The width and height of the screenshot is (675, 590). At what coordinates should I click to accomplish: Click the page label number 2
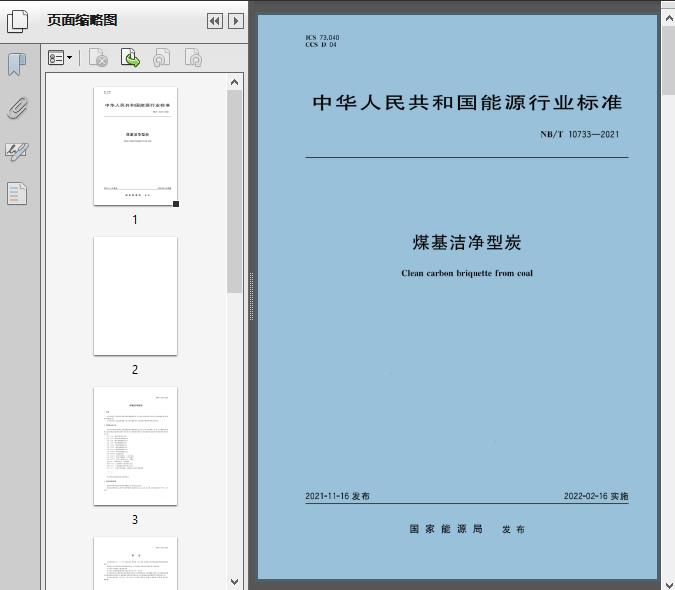[135, 370]
